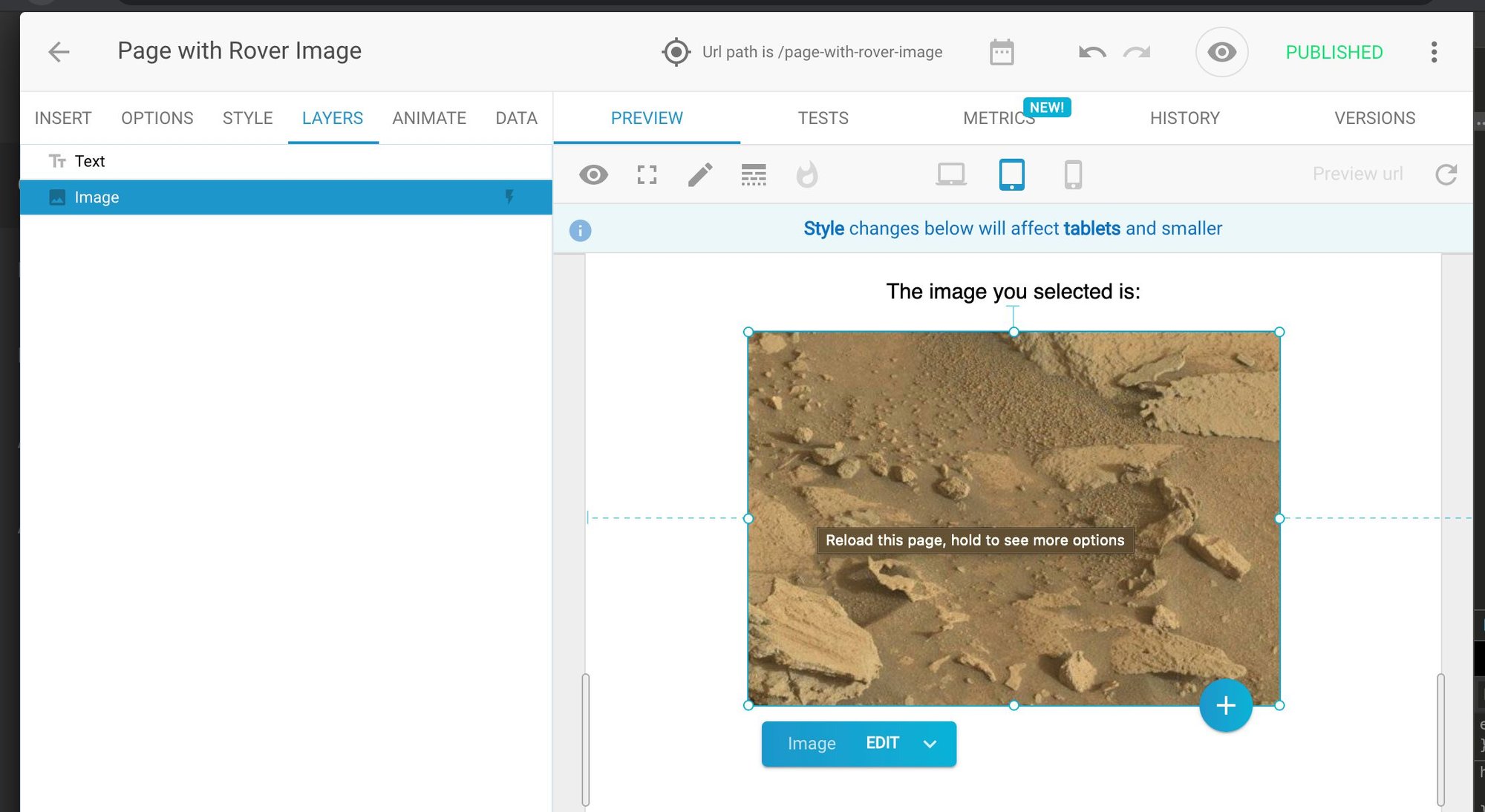Click the PUBLISHED status button

tap(1334, 52)
